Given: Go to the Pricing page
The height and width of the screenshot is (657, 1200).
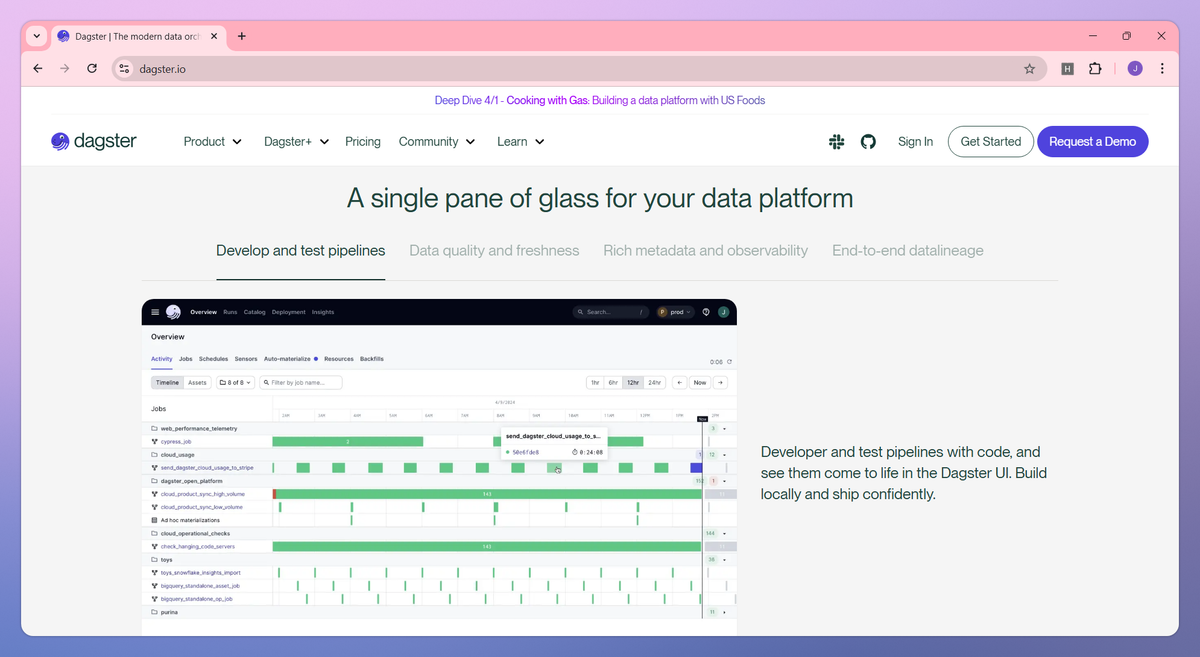Looking at the screenshot, I should tap(363, 142).
